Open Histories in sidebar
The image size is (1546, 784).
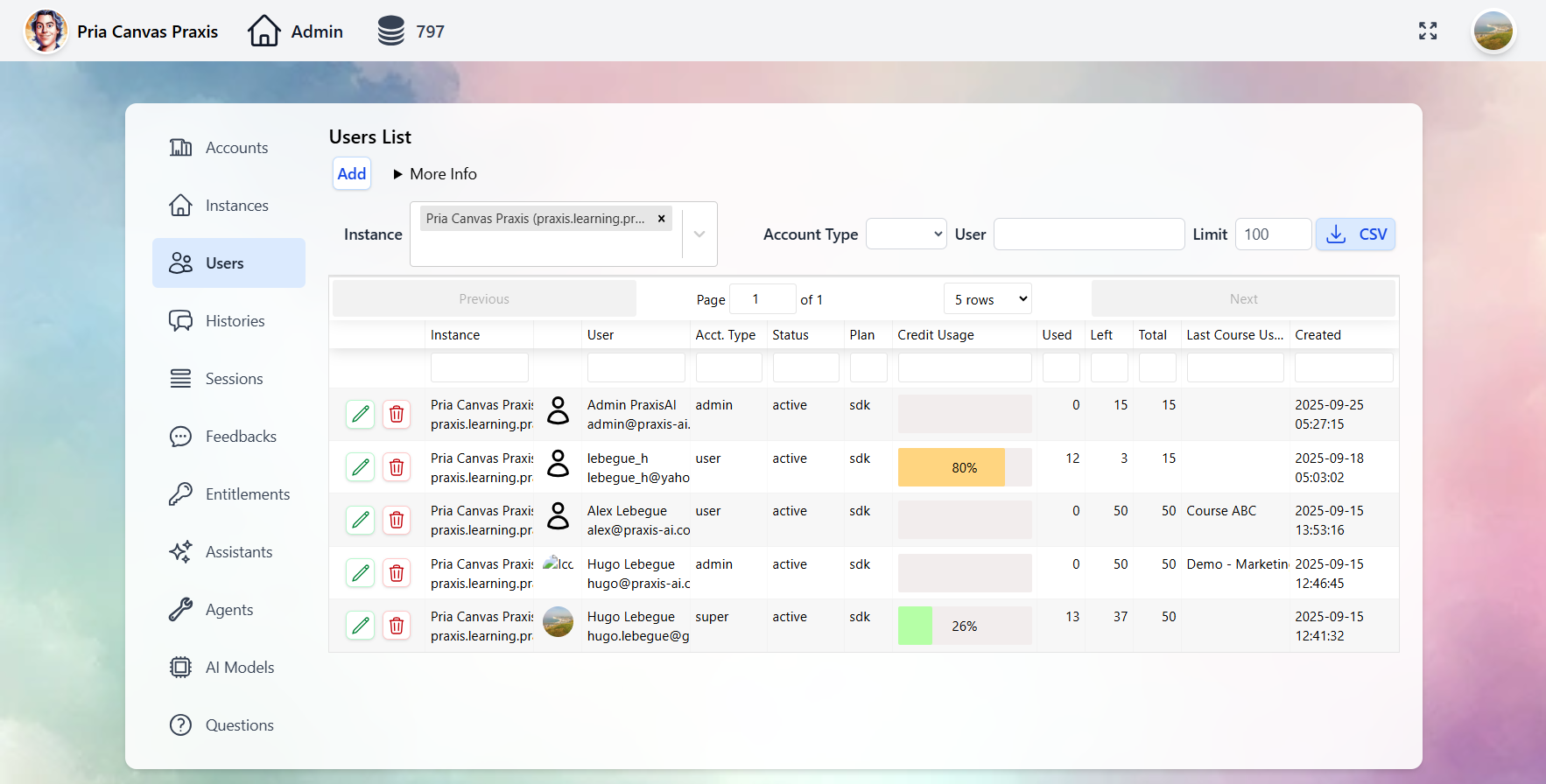click(228, 321)
